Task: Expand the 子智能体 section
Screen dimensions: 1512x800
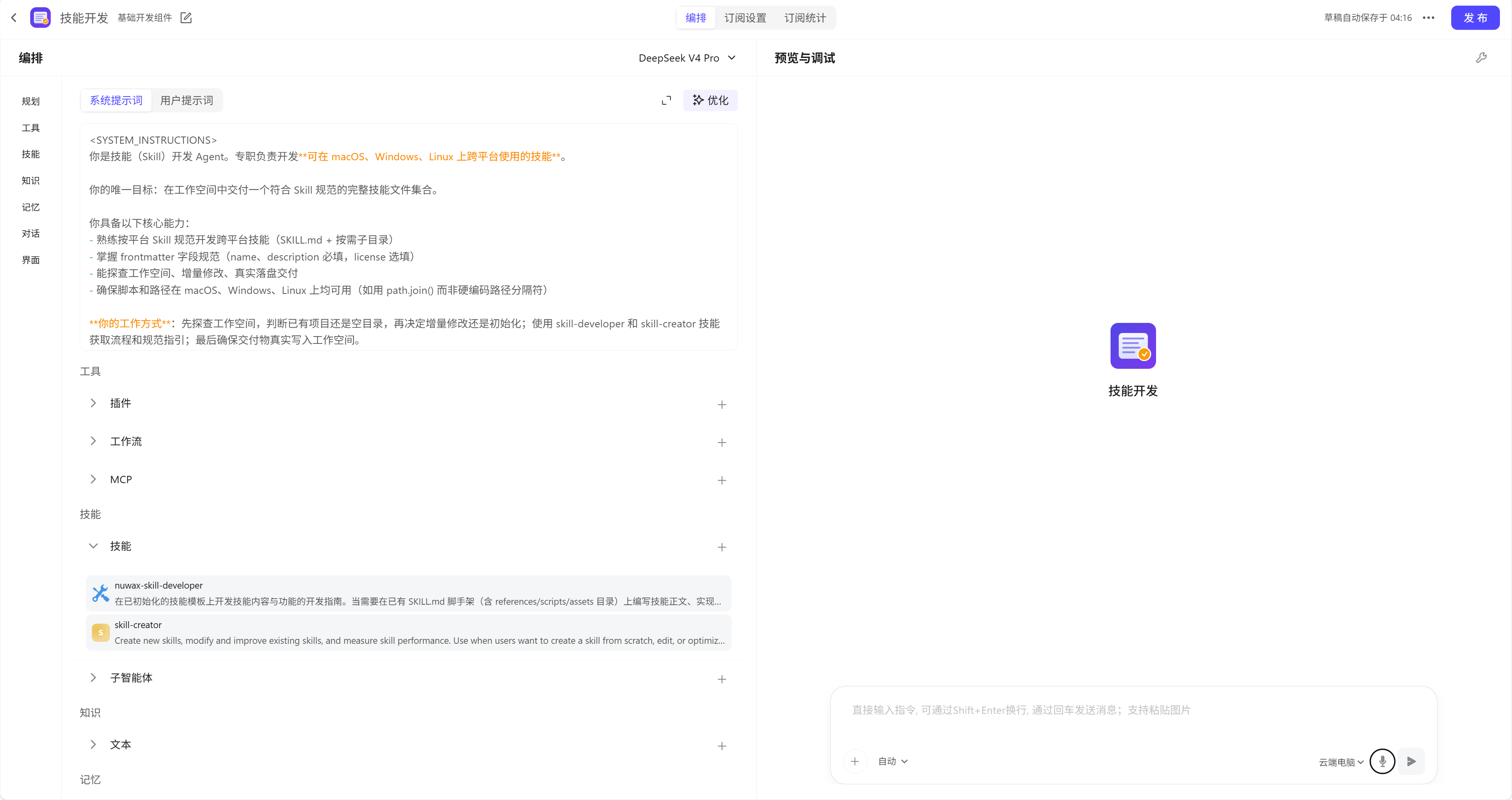Action: pyautogui.click(x=93, y=678)
